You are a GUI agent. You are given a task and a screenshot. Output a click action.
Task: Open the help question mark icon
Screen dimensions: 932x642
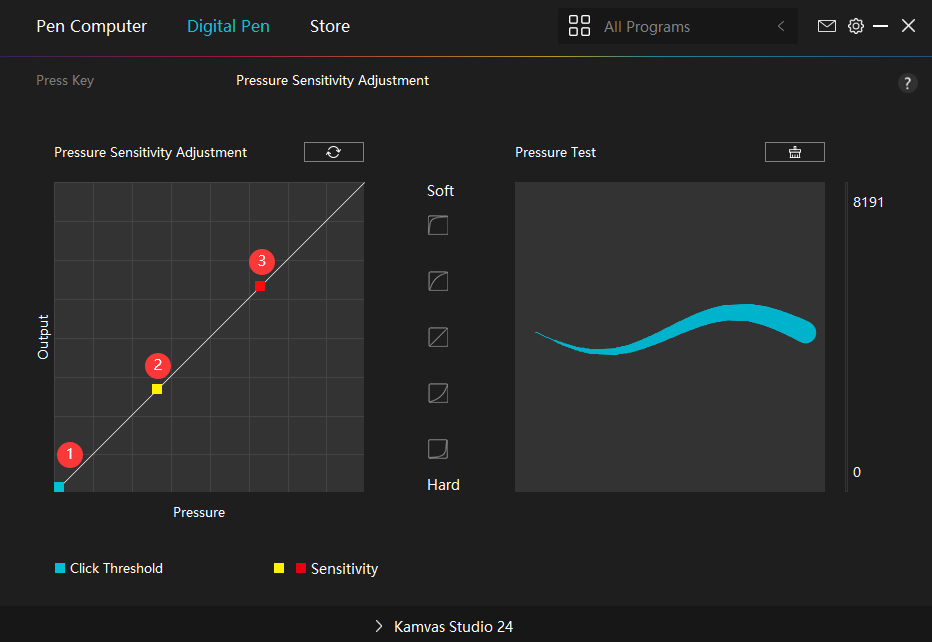[907, 83]
